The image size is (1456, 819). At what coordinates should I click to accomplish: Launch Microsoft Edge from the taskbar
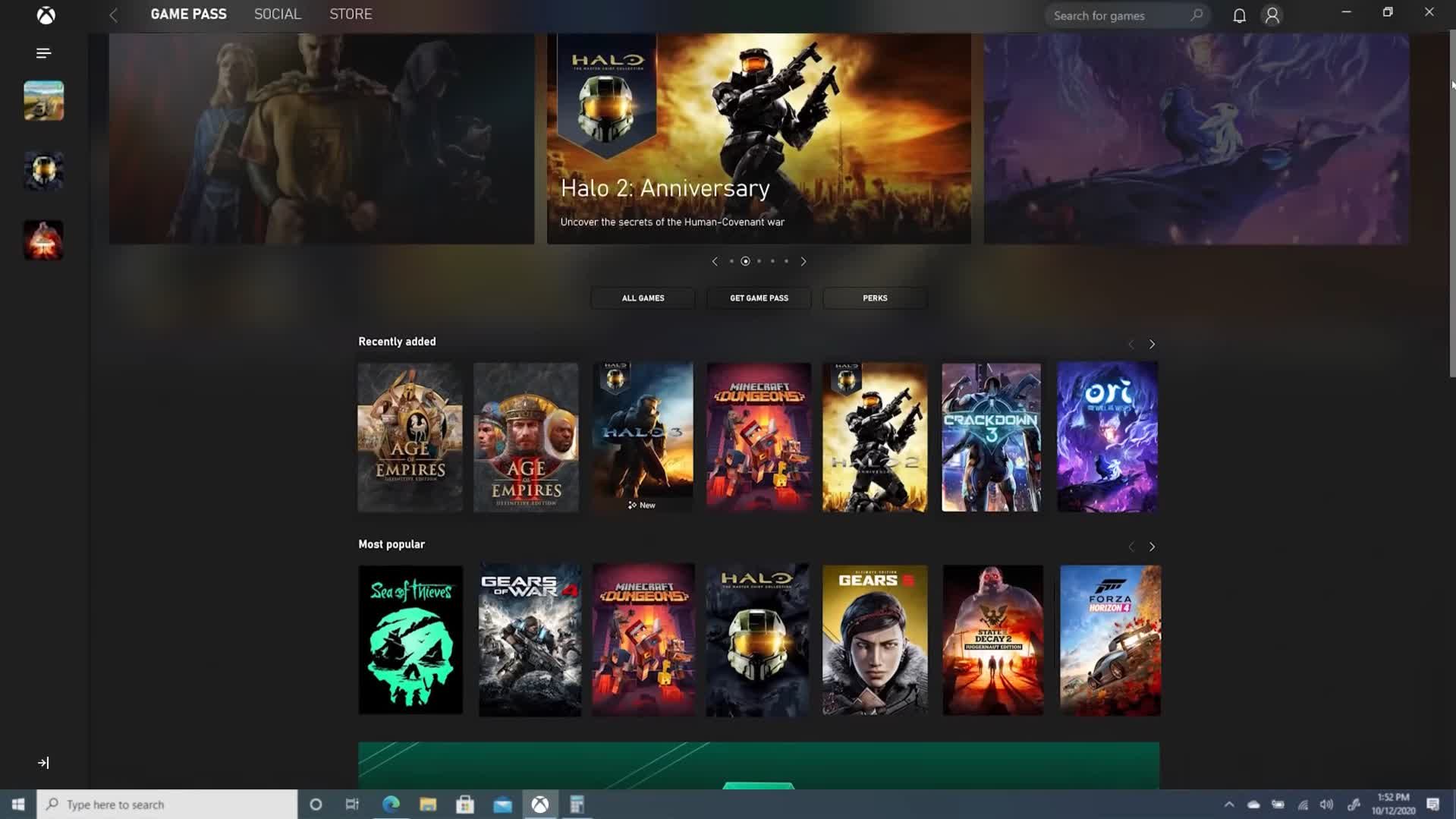pos(391,805)
